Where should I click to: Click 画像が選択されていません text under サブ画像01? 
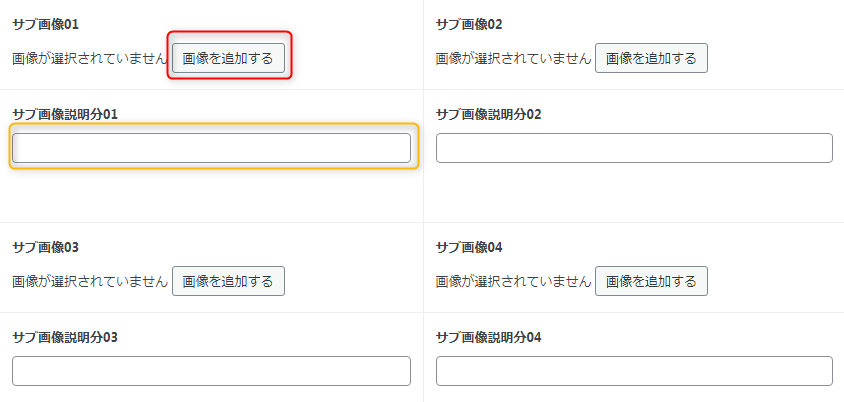[89, 58]
